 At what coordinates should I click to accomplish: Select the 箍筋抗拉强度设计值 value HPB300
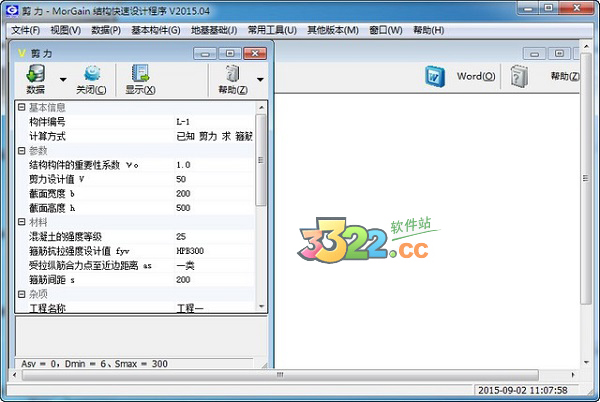pyautogui.click(x=214, y=251)
